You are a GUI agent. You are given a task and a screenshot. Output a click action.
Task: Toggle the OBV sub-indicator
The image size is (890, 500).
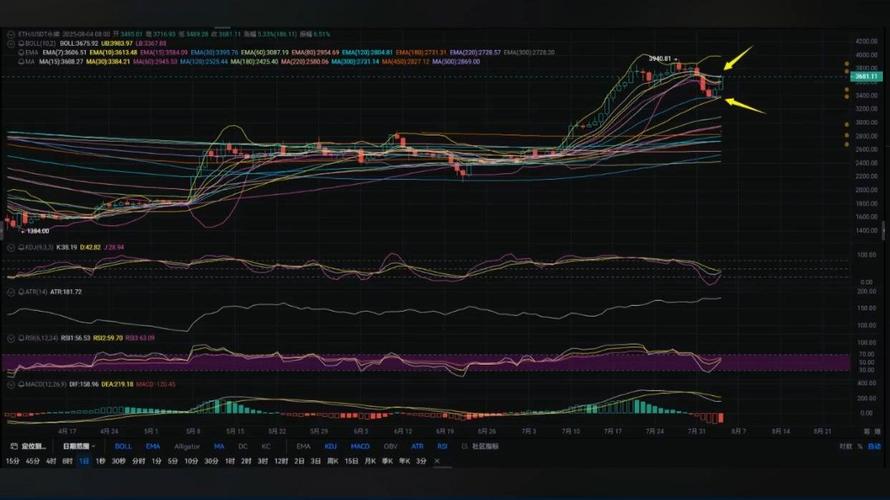point(390,446)
